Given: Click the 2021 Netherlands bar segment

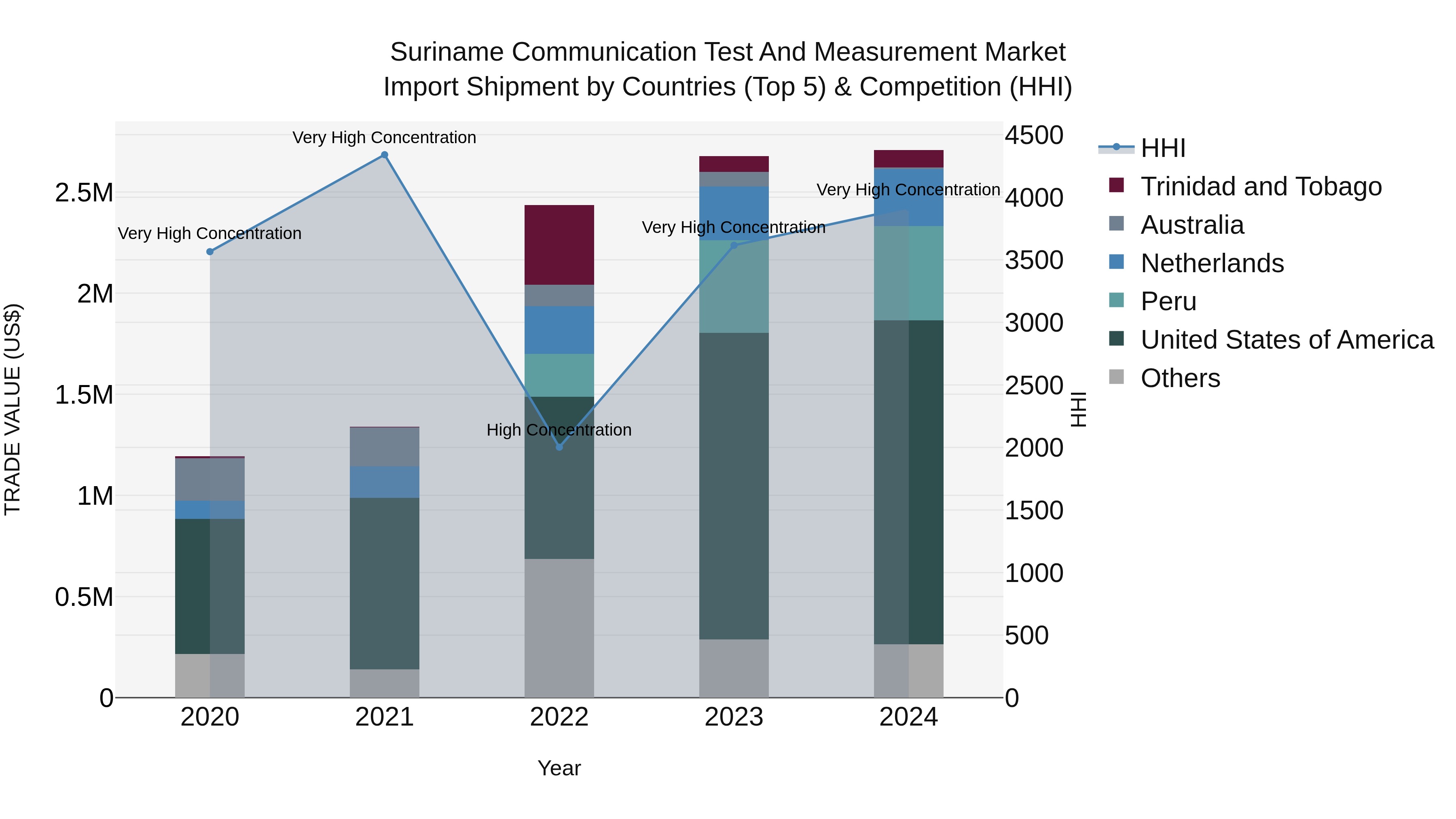Looking at the screenshot, I should coord(384,482).
